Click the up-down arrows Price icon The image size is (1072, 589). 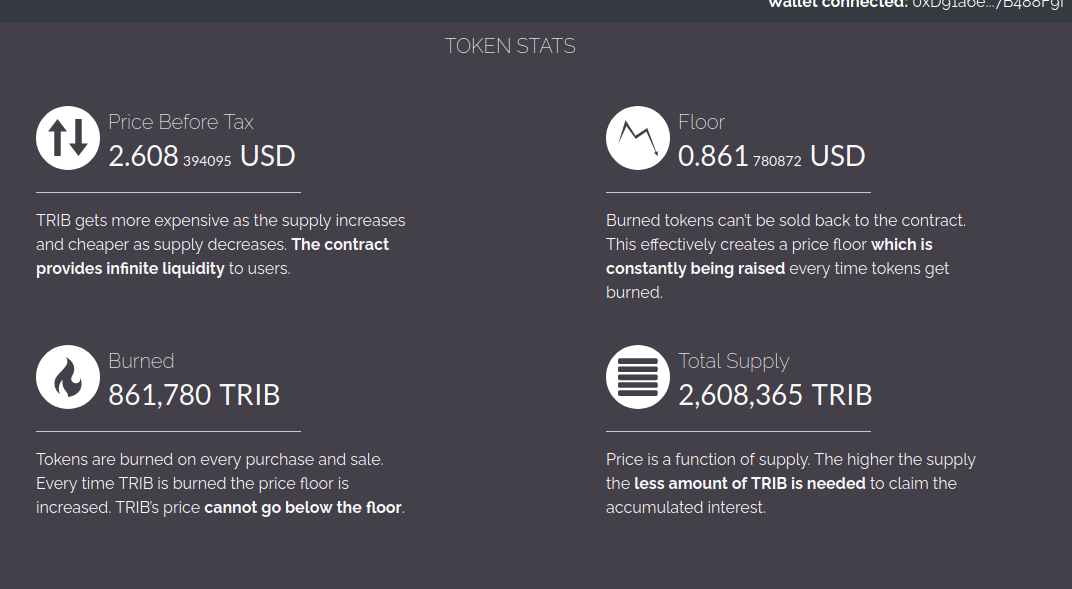68,138
